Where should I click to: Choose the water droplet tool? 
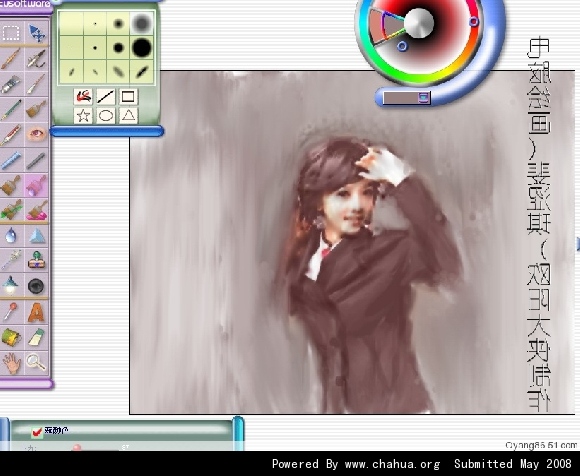pos(11,235)
